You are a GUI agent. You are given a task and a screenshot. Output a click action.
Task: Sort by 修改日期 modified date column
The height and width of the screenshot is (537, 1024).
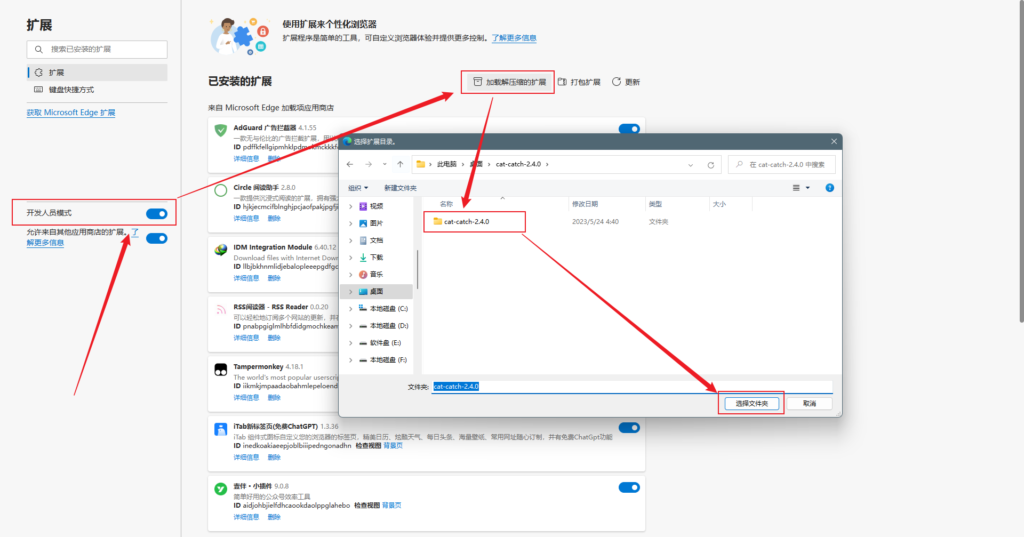[585, 204]
